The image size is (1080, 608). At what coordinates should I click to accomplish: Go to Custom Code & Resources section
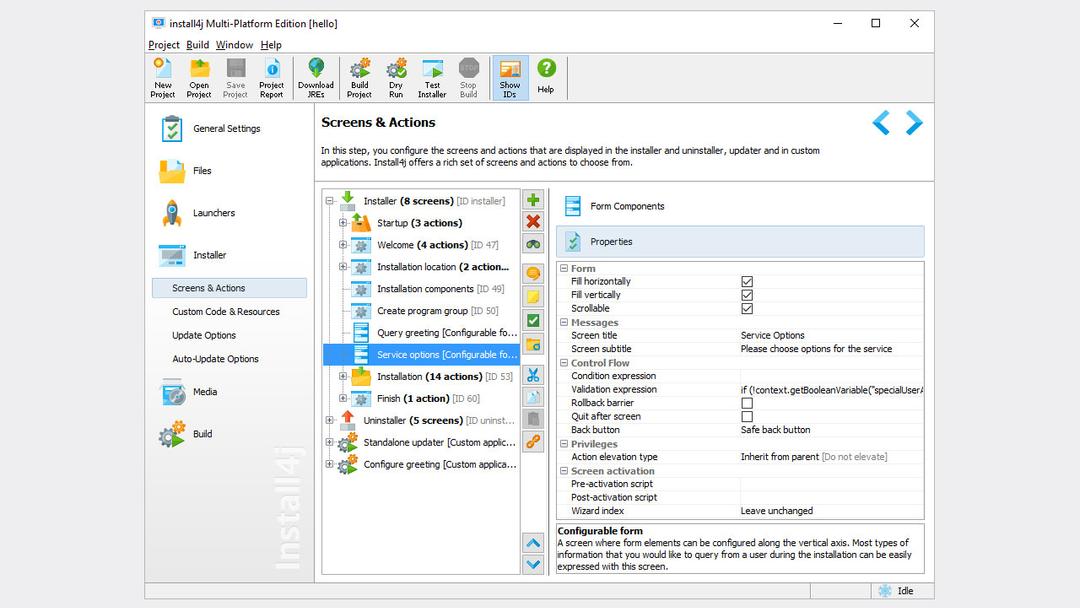click(x=227, y=311)
